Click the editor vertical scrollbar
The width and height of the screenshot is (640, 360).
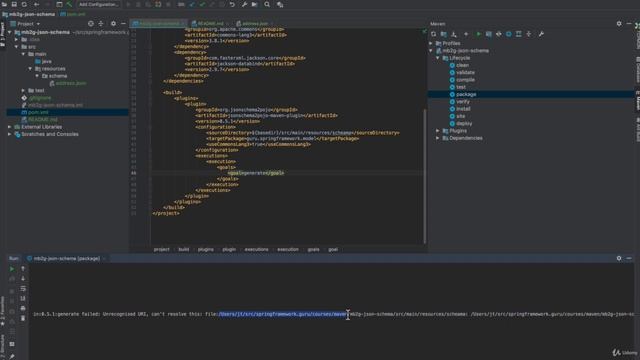[x=424, y=176]
